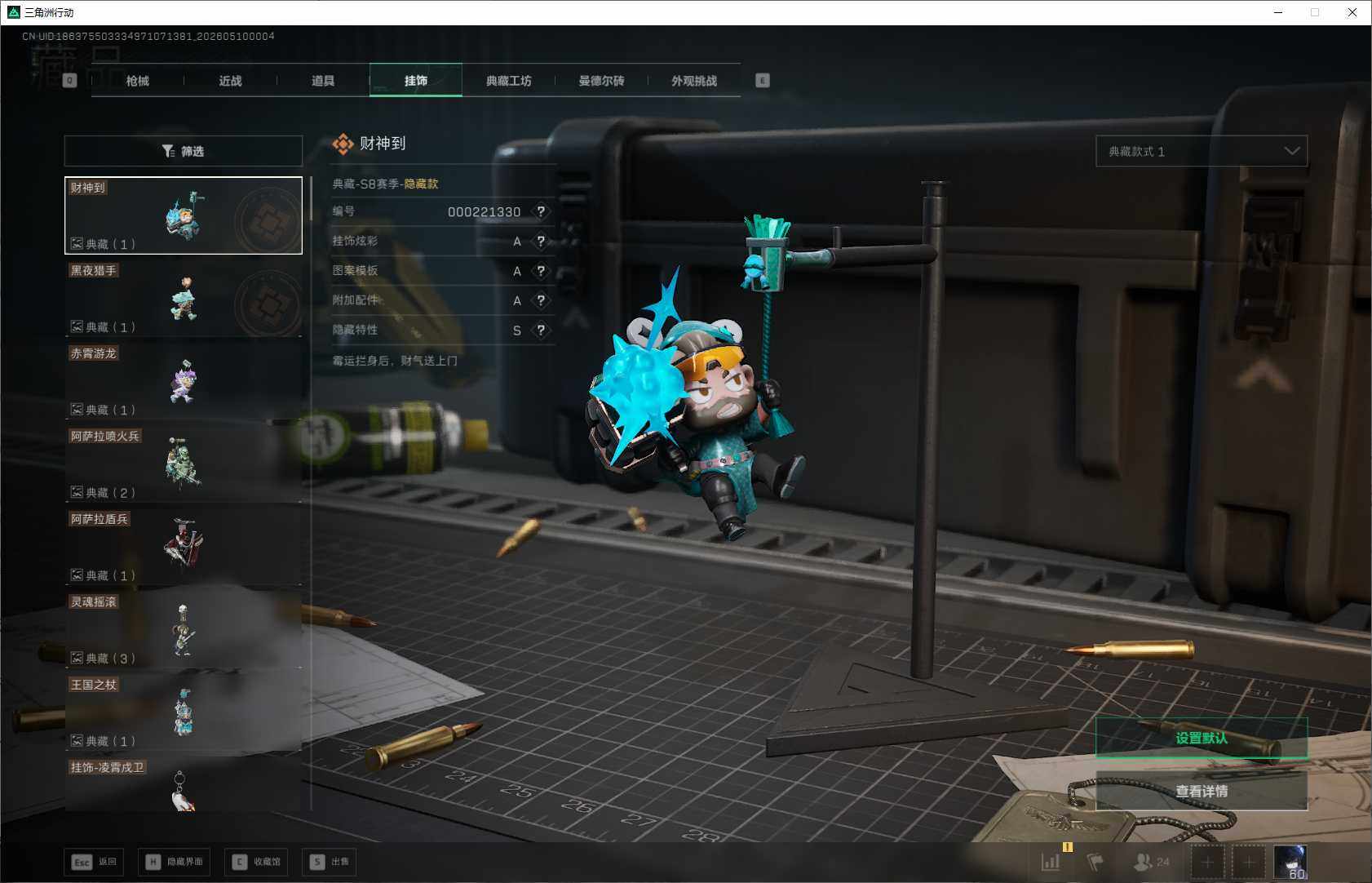Select the 赤霄游龙 charm in the list

pyautogui.click(x=184, y=381)
